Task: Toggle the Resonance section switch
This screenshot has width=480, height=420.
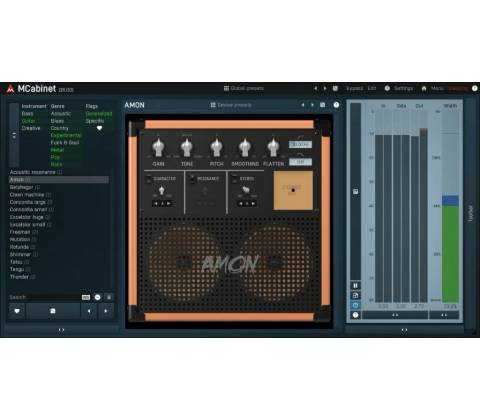Action: click(x=192, y=179)
